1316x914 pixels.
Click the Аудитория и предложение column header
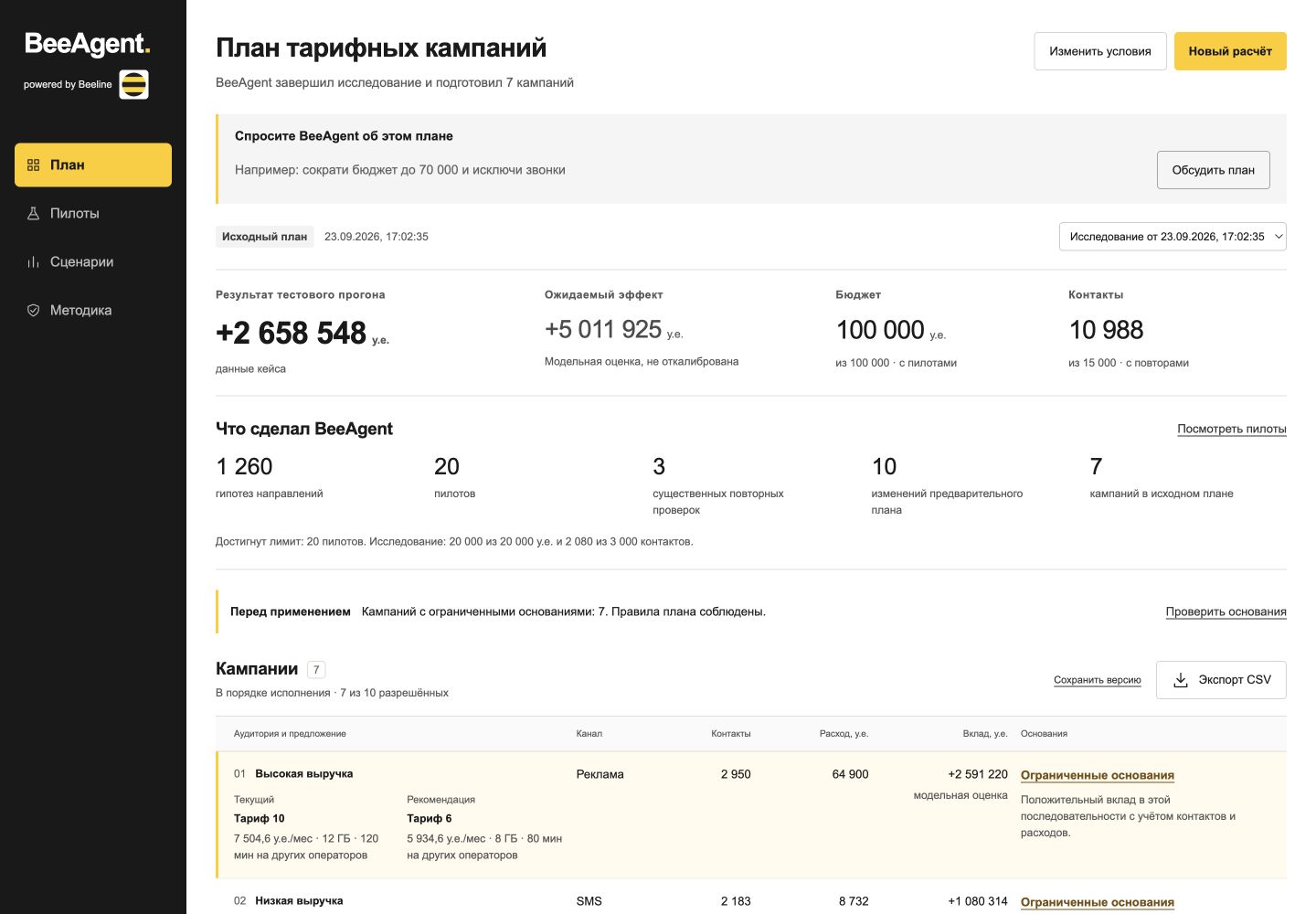(x=290, y=734)
